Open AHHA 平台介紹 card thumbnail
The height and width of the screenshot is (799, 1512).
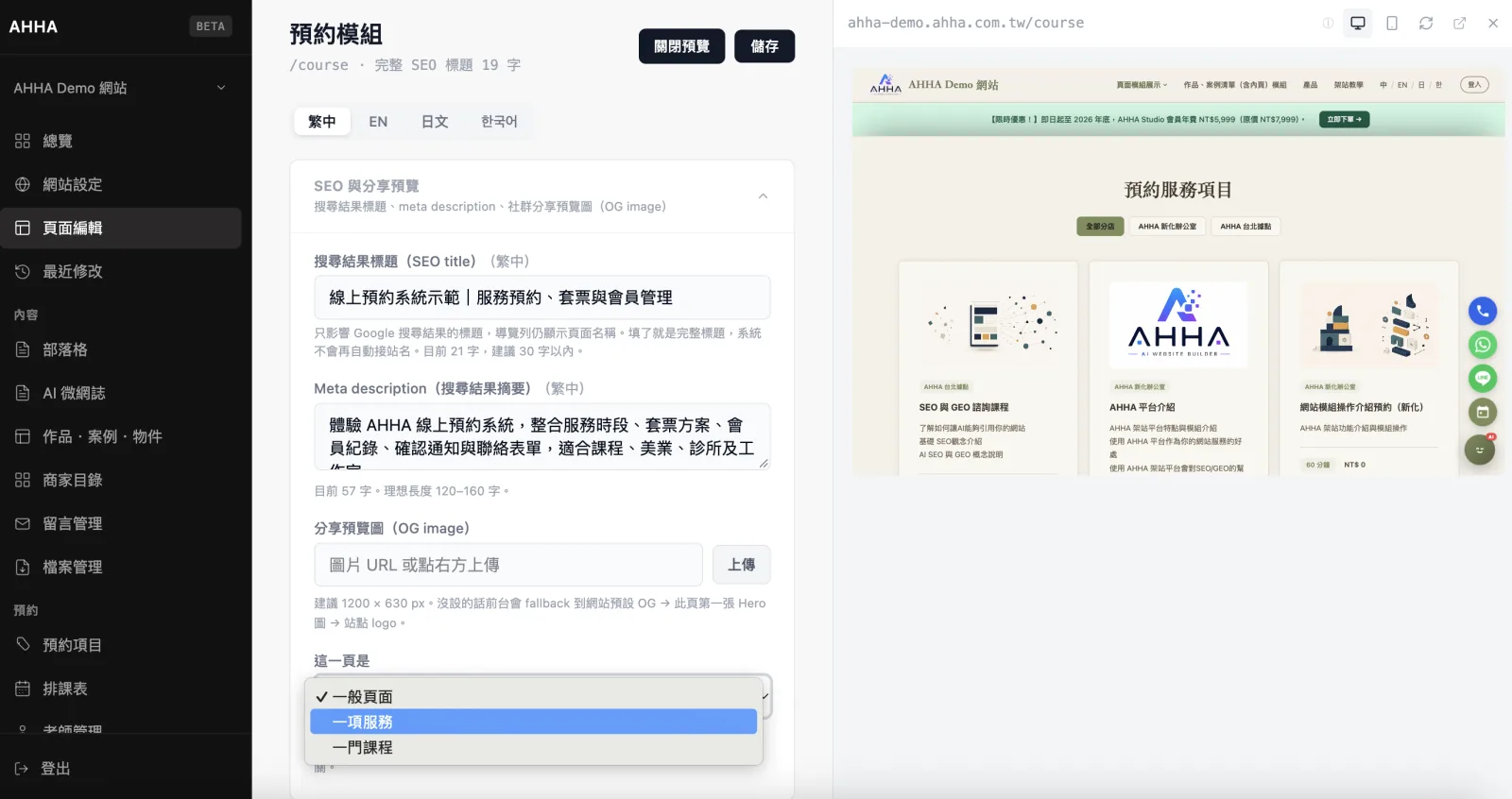pos(1178,324)
